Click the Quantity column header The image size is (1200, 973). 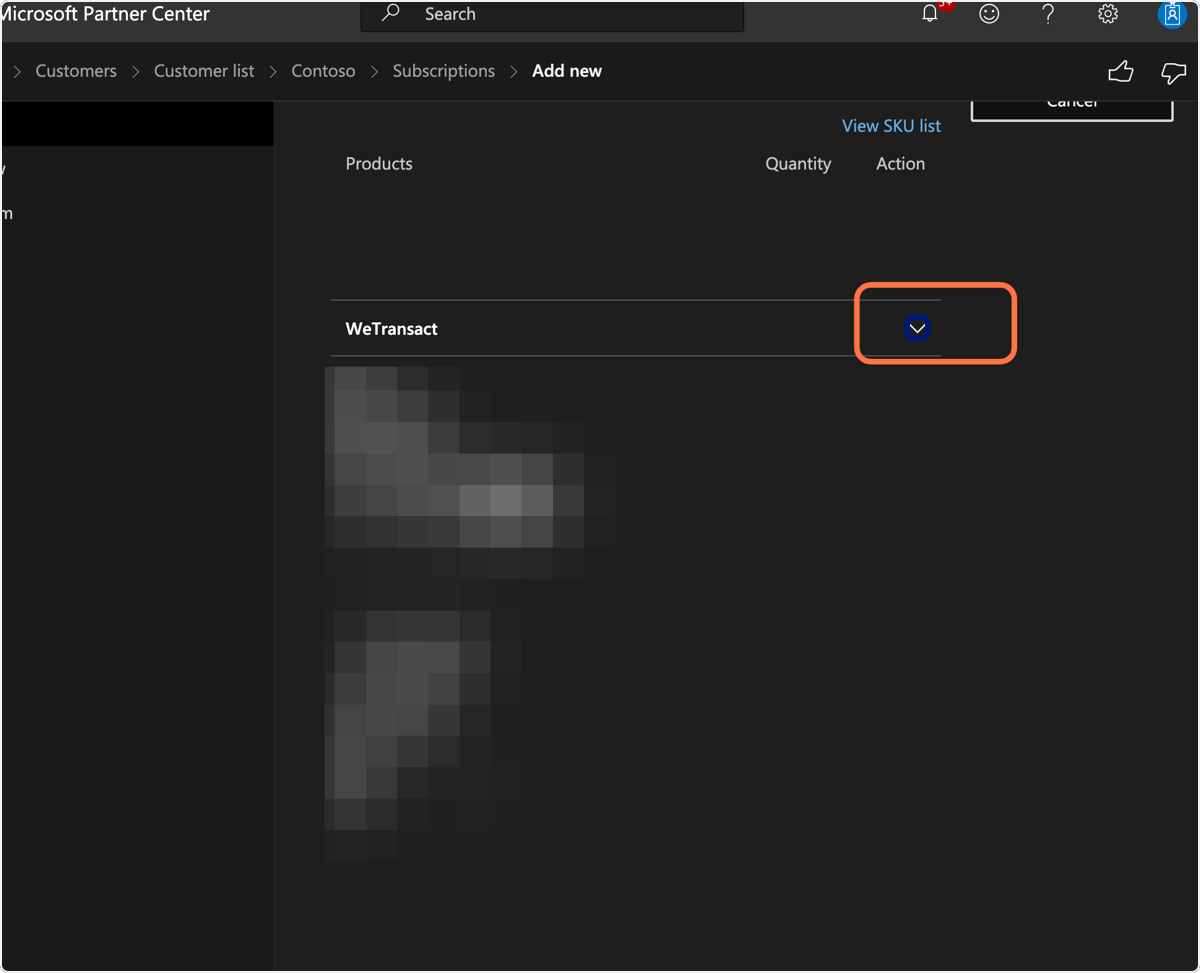(798, 164)
